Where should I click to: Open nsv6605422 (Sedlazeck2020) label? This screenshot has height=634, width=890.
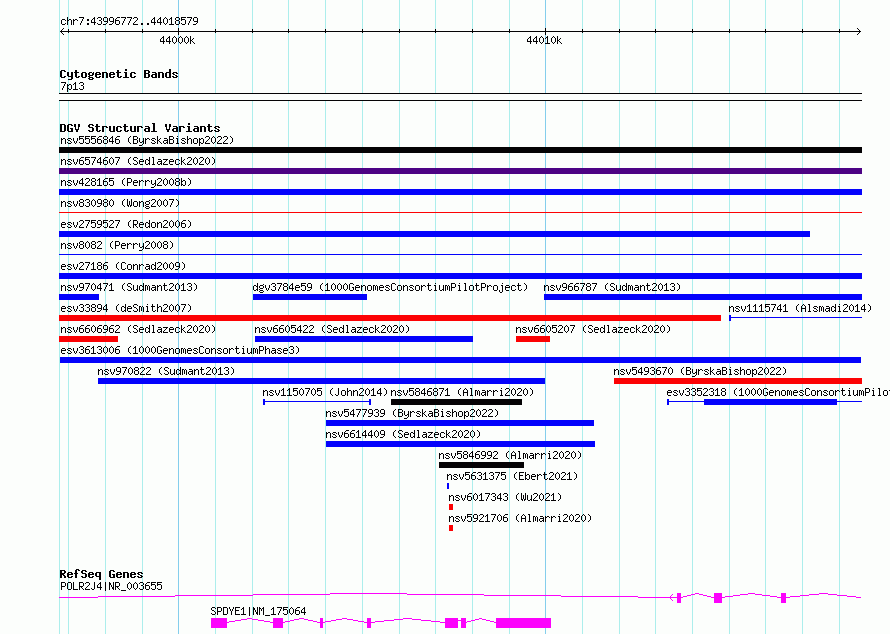332,329
